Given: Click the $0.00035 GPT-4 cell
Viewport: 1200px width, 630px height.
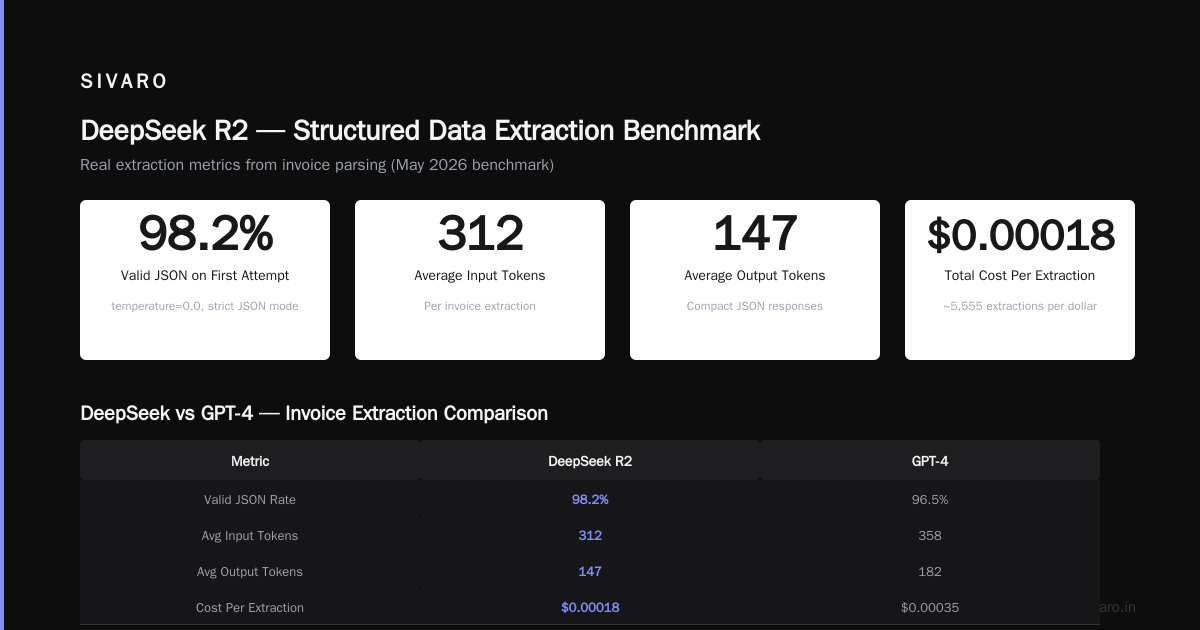Looking at the screenshot, I should 930,607.
